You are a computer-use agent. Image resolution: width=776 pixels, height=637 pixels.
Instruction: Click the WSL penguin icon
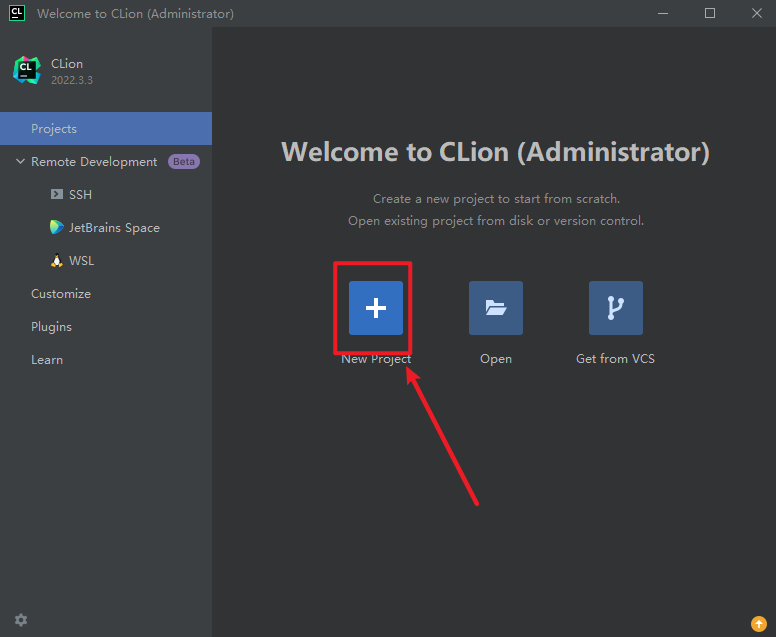pyautogui.click(x=57, y=260)
